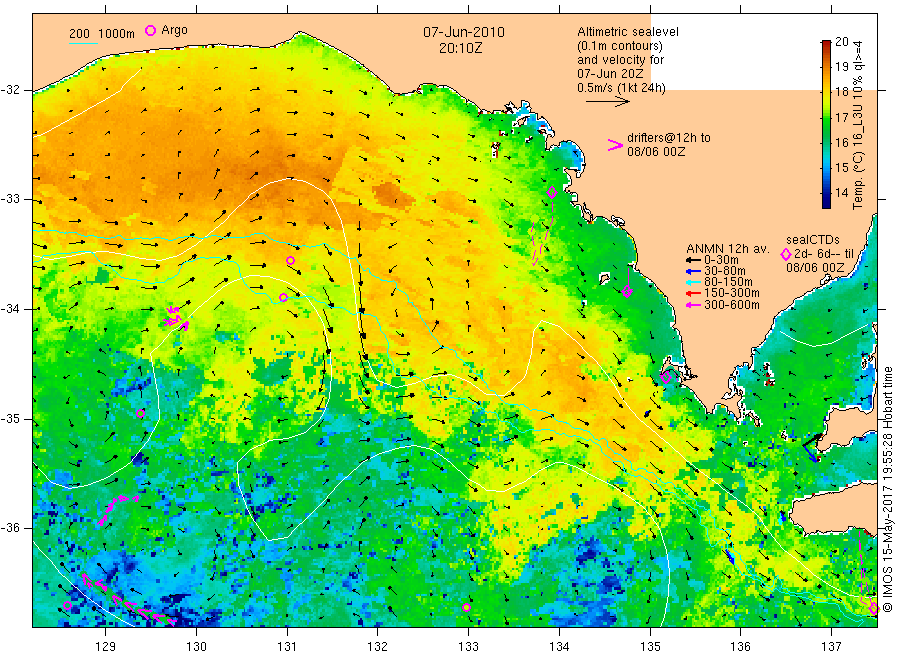Click the 'ANMN 12h av.' legend heading
The height and width of the screenshot is (660, 900).
(x=728, y=249)
